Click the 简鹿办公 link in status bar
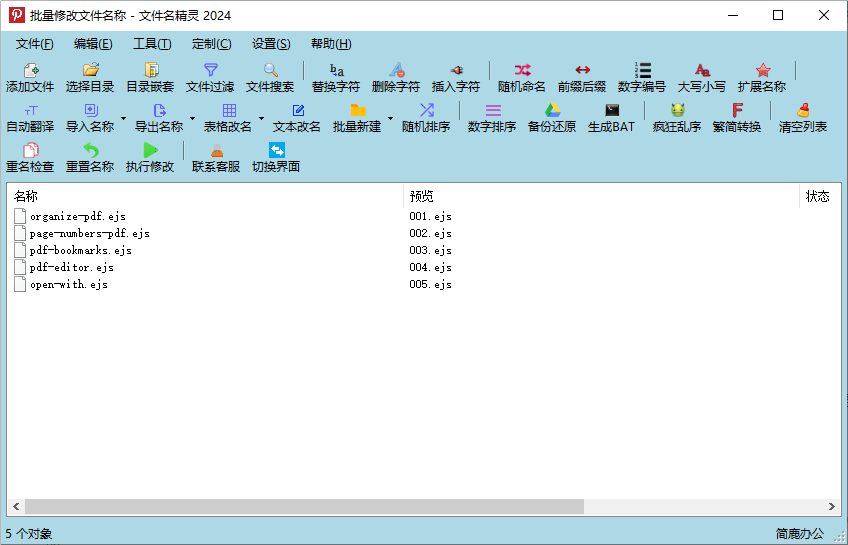 click(799, 534)
